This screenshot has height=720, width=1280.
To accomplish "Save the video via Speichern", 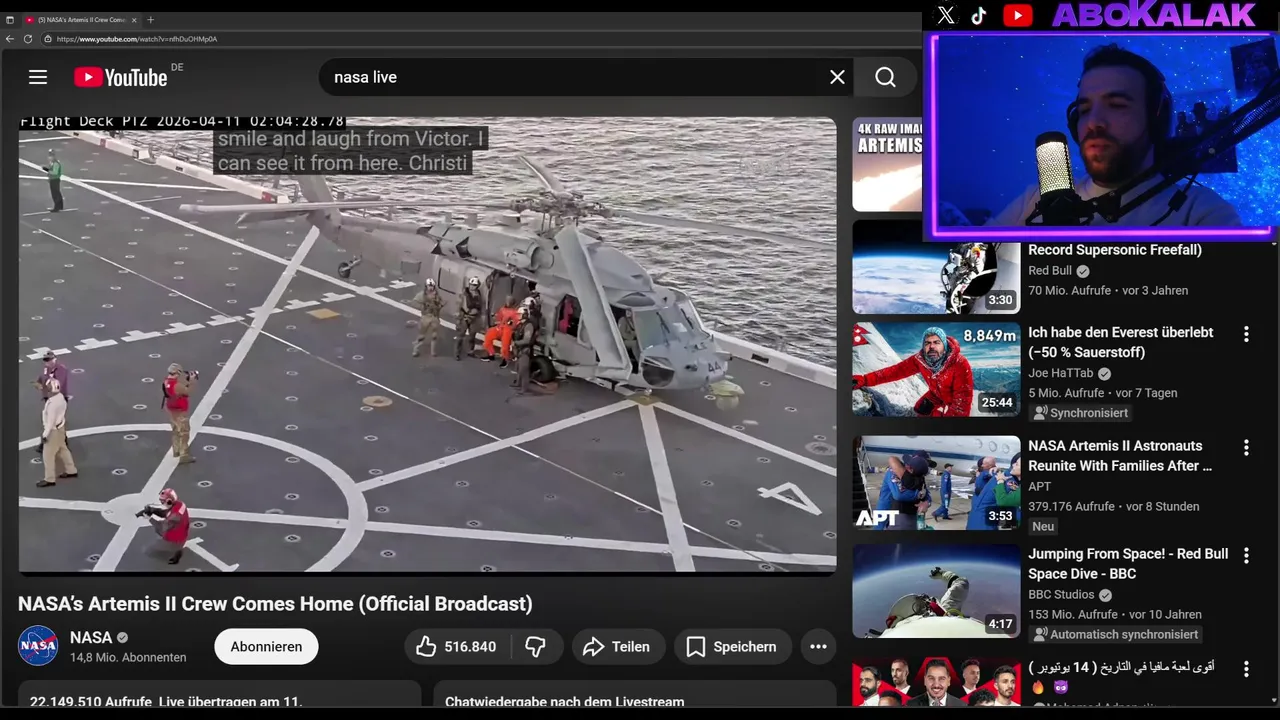I will [x=732, y=647].
